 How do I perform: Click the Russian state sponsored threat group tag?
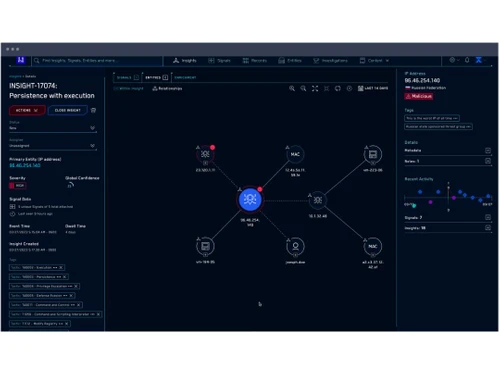click(x=438, y=127)
